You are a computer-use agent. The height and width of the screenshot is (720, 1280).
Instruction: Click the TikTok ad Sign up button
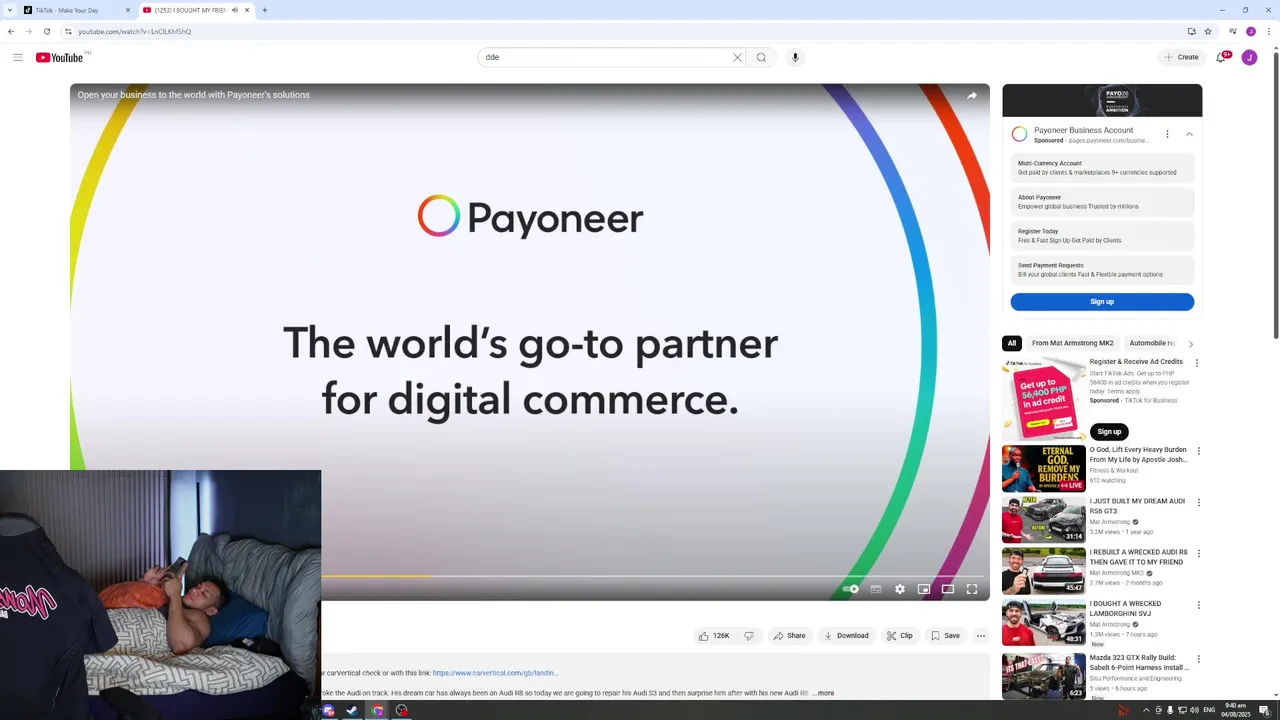click(1109, 432)
